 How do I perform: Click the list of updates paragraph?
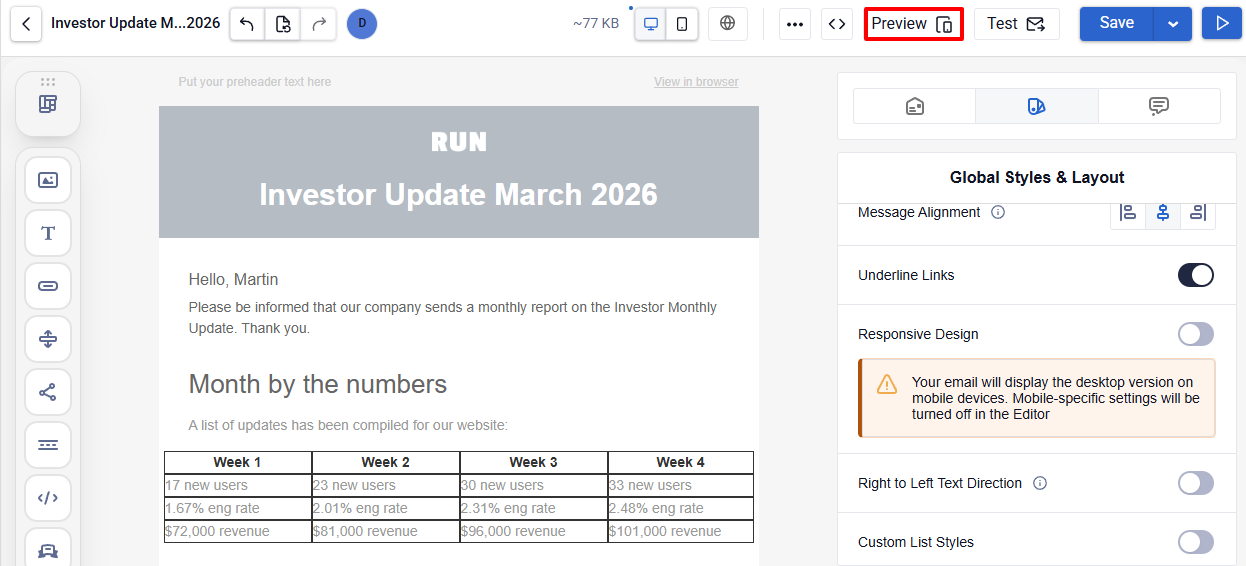coord(348,425)
